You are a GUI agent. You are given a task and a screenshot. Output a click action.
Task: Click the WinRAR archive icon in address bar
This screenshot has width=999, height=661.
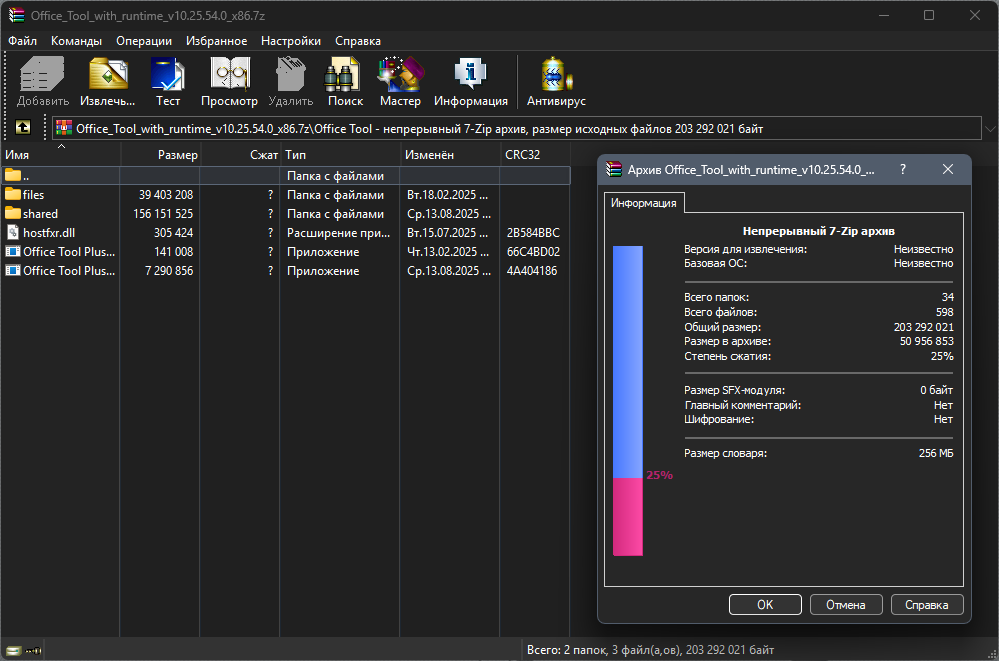(x=64, y=128)
